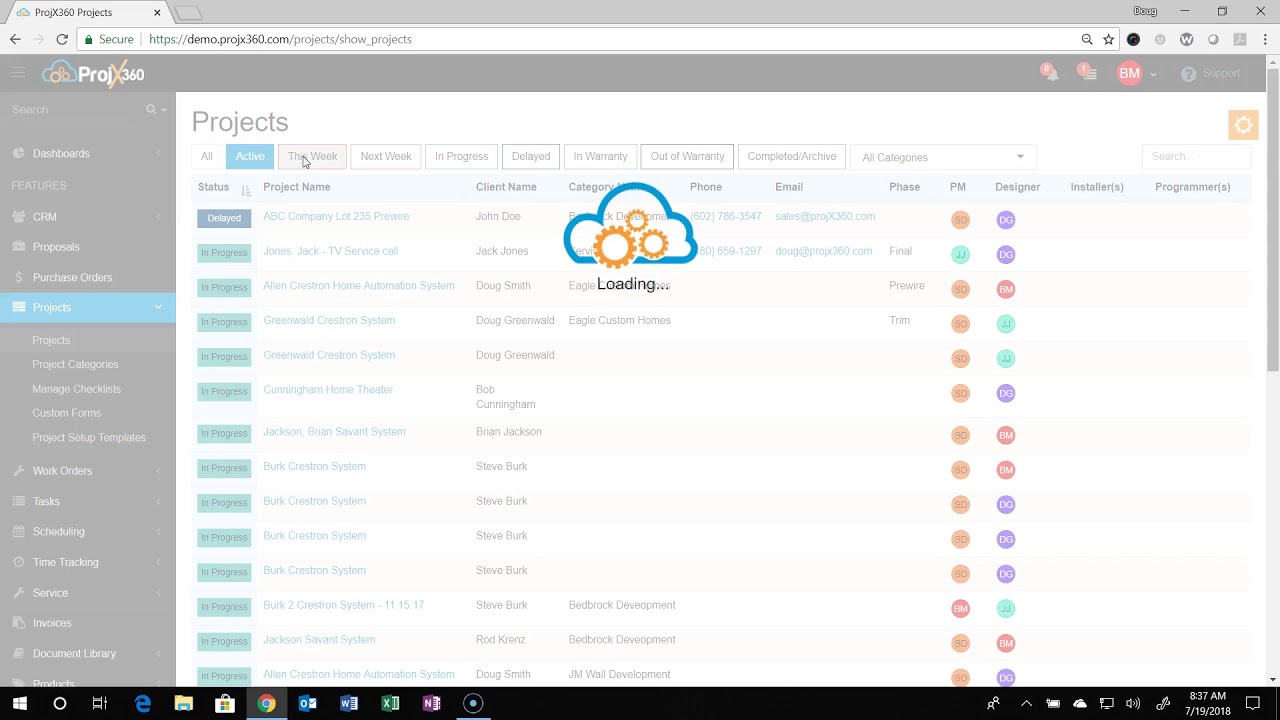Reload the page in Chrome
The width and height of the screenshot is (1280, 720).
[x=62, y=39]
